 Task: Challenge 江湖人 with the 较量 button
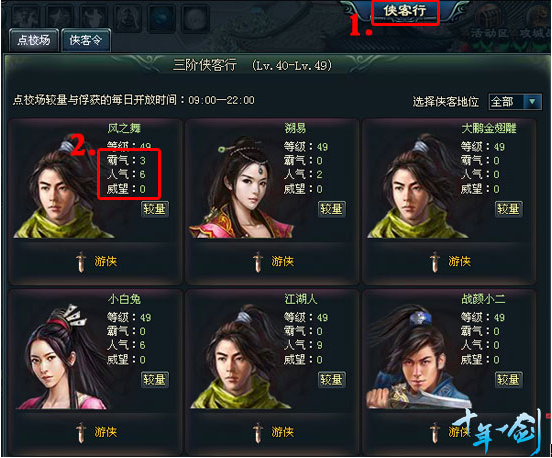coord(331,380)
